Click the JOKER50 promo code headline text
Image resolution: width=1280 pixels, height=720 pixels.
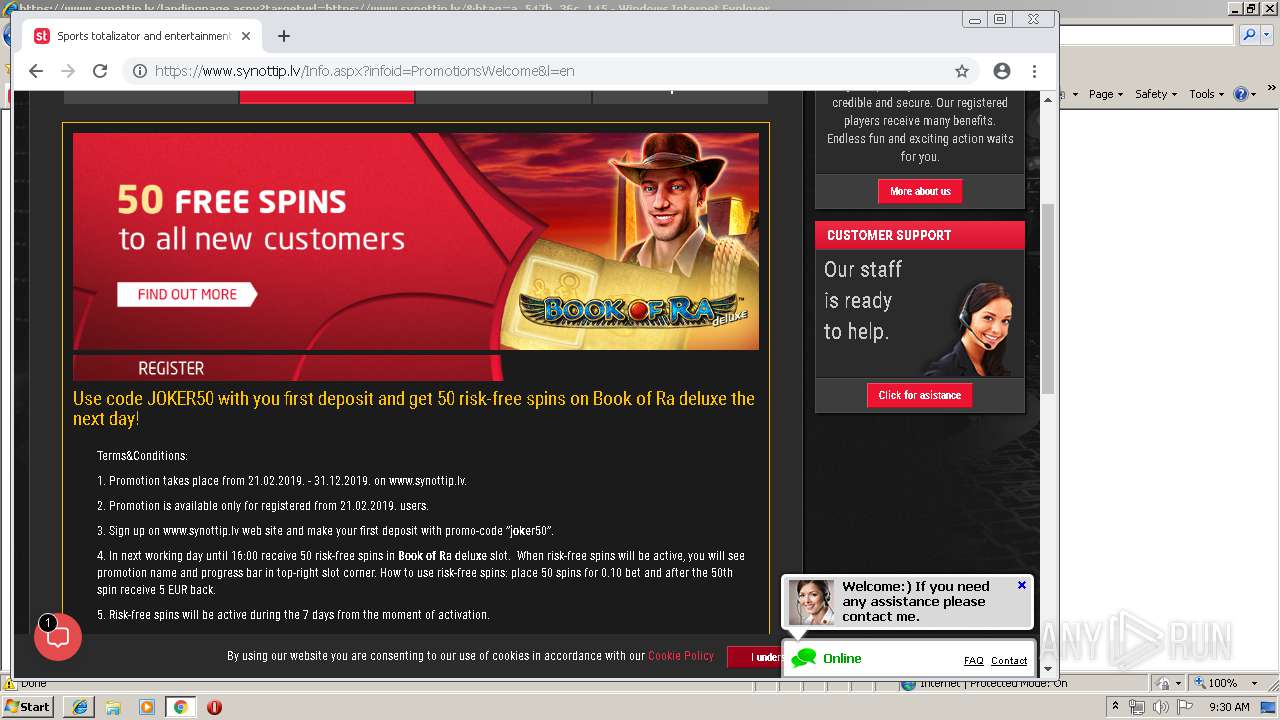414,408
